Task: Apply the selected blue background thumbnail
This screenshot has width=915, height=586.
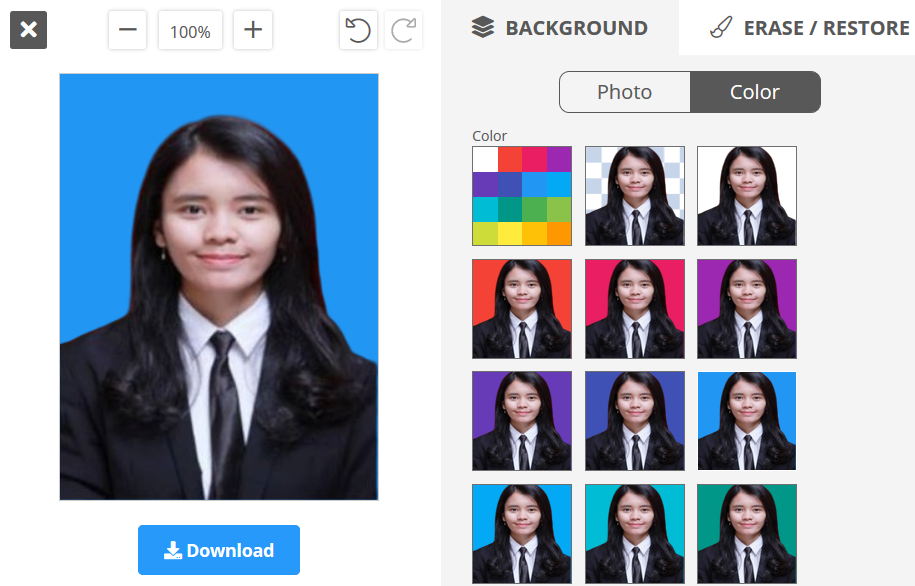Action: point(747,421)
